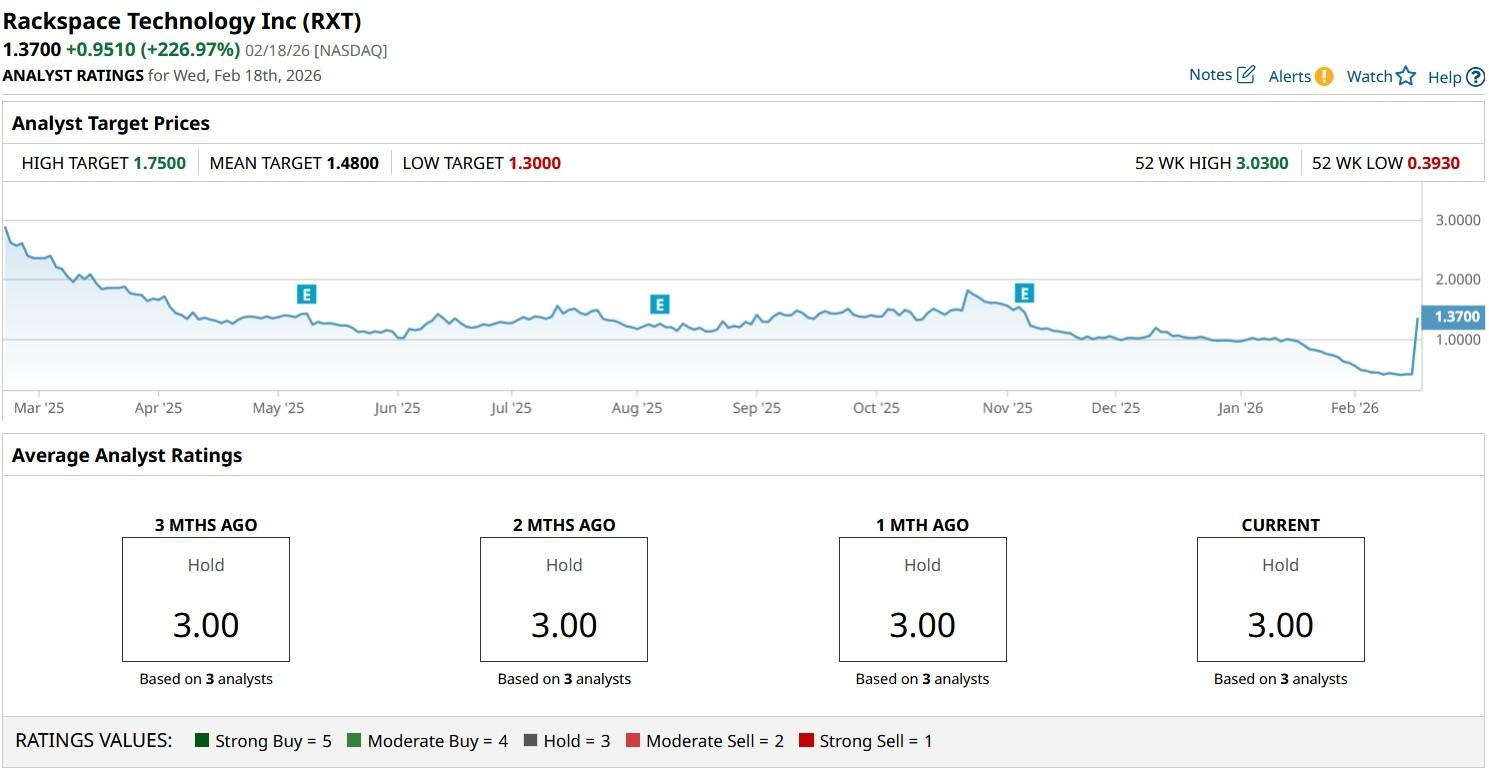Click the Help question mark icon
The height and width of the screenshot is (769, 1489).
click(1475, 77)
